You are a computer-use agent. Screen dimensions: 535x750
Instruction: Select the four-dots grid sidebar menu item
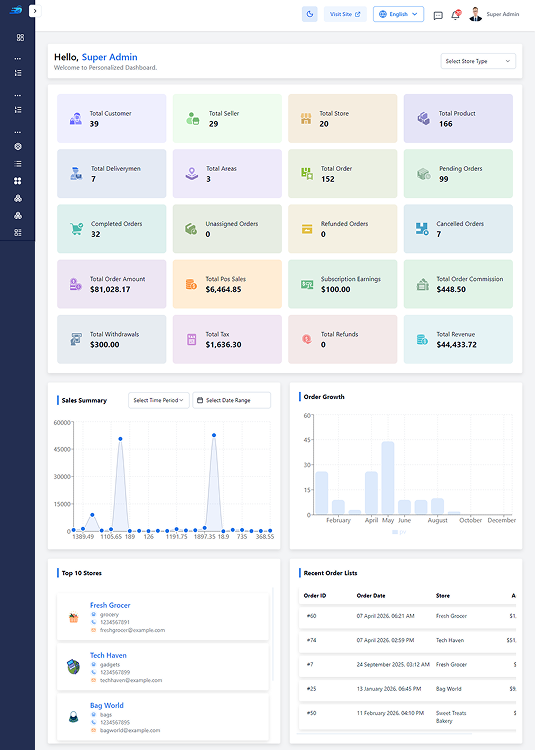coord(18,181)
